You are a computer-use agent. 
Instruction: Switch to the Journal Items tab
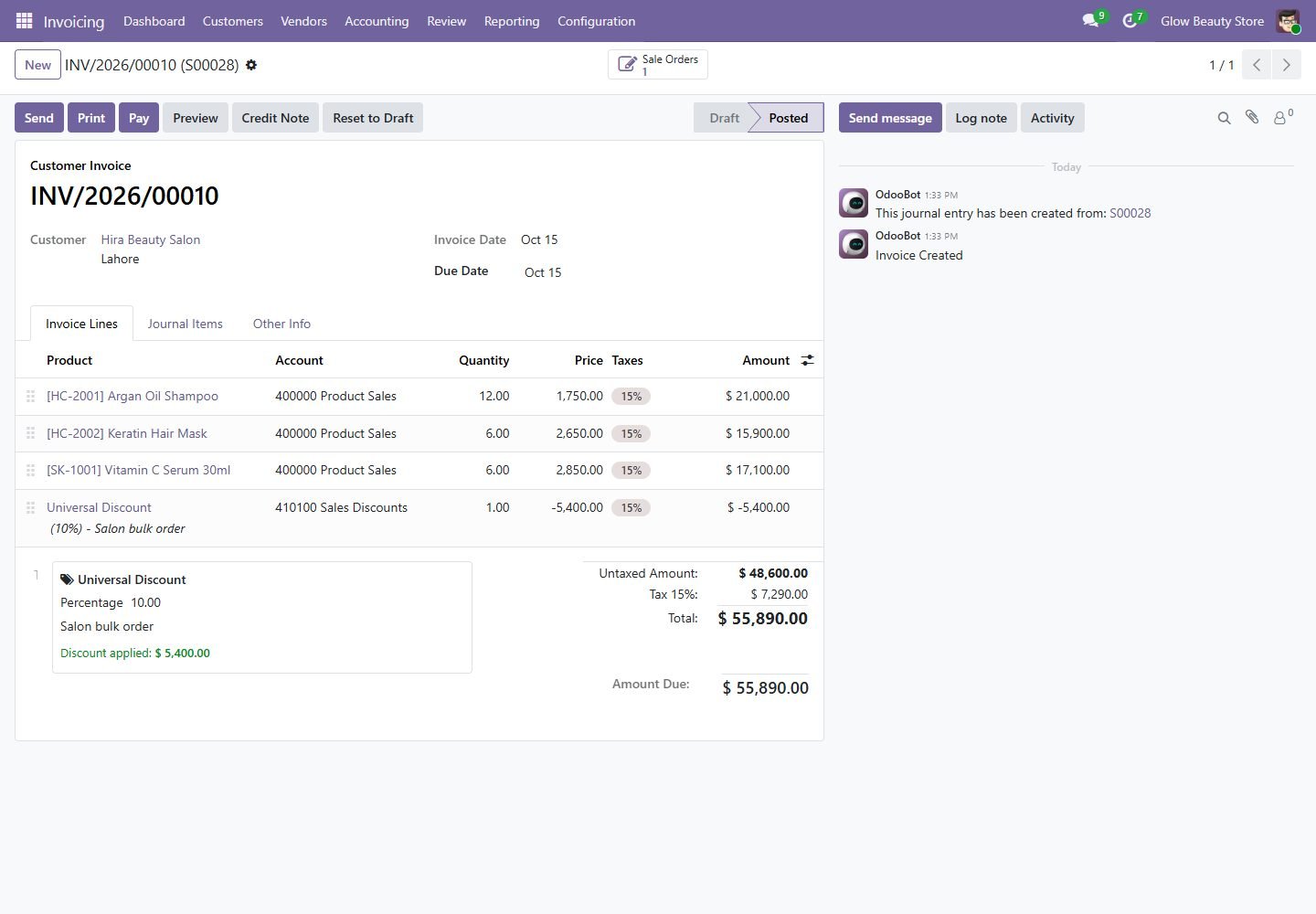186,324
